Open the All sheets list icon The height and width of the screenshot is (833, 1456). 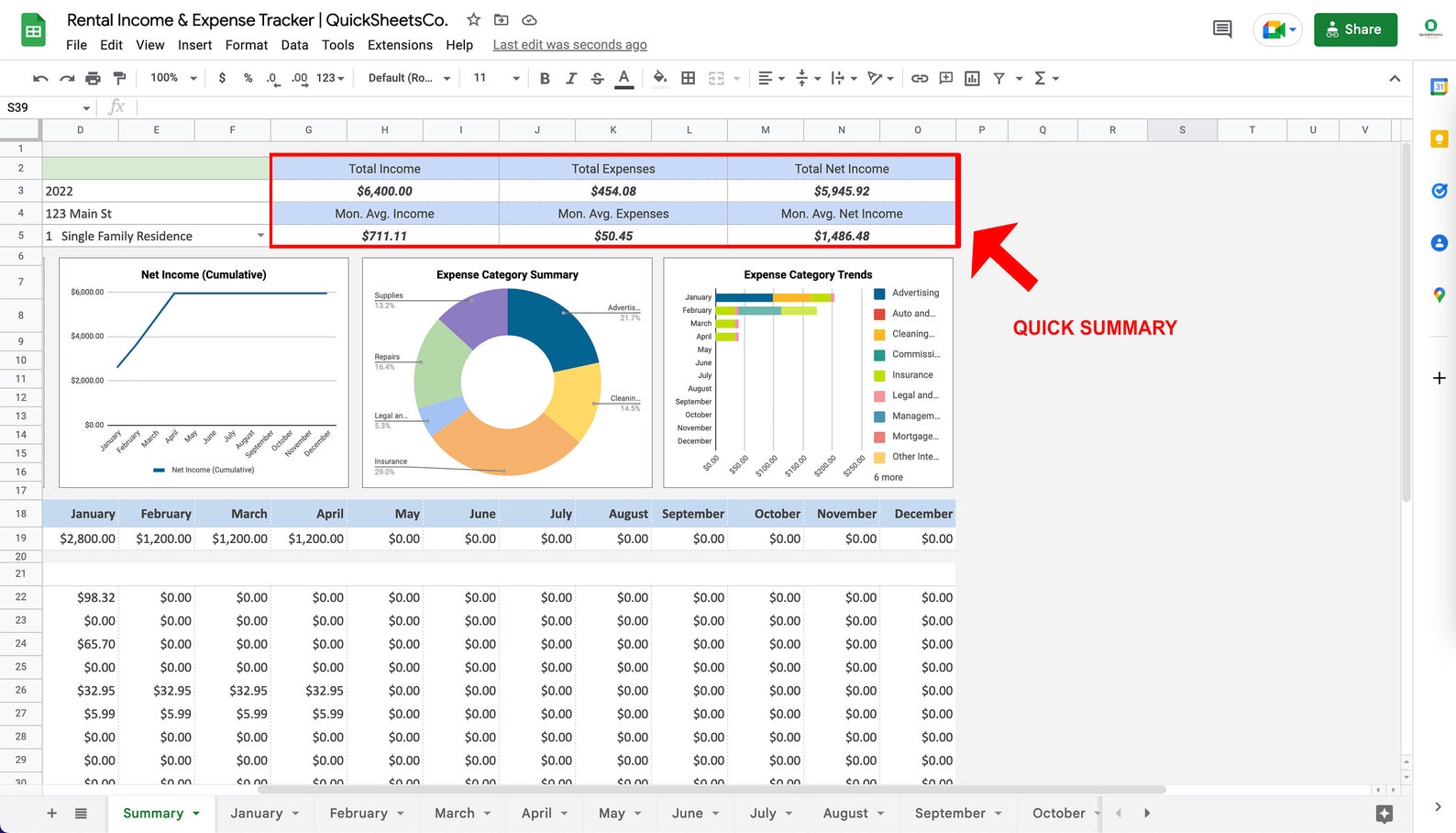(x=81, y=813)
